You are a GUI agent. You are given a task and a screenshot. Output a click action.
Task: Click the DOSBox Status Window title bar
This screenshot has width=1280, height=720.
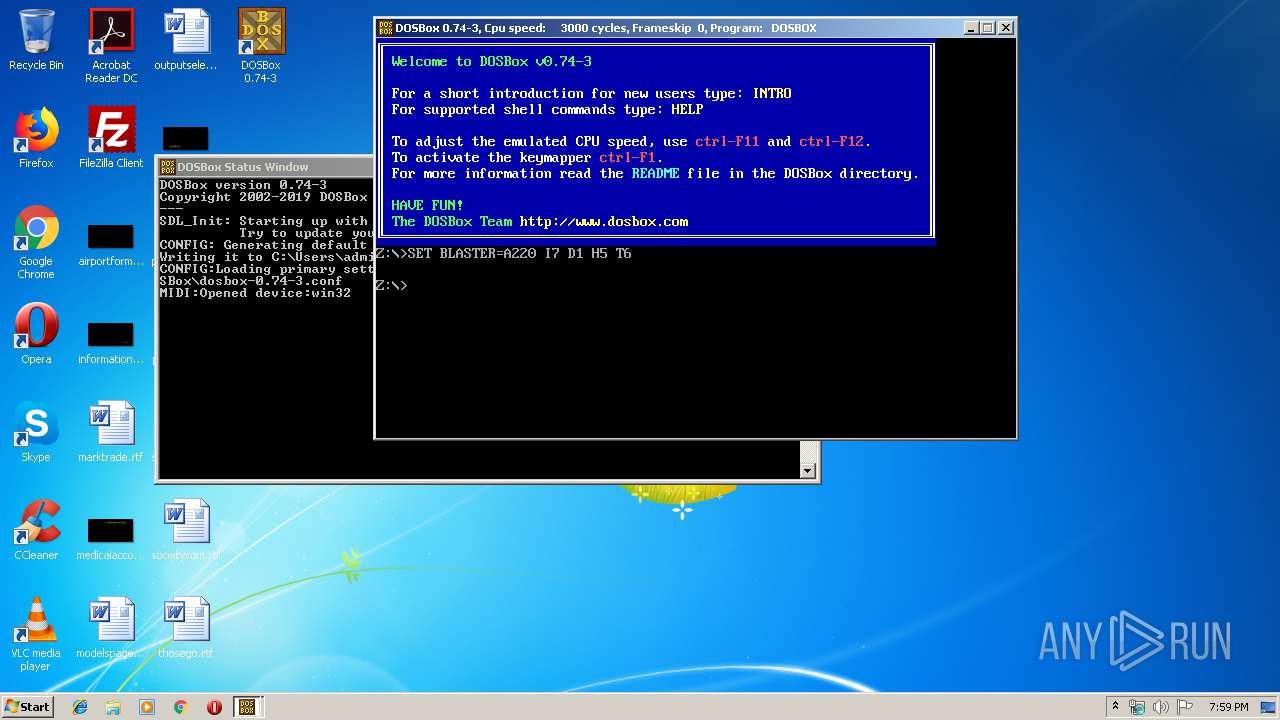coord(266,167)
